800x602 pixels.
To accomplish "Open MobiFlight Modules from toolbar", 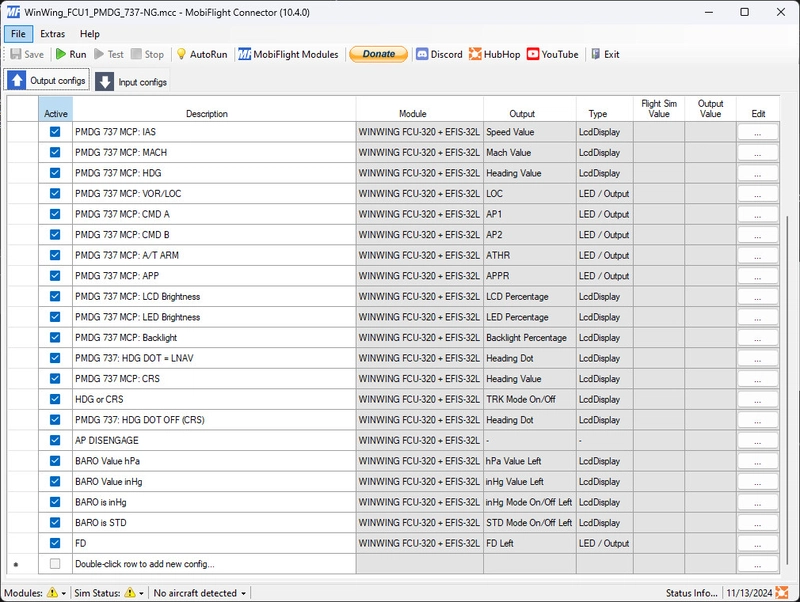I will click(245, 54).
